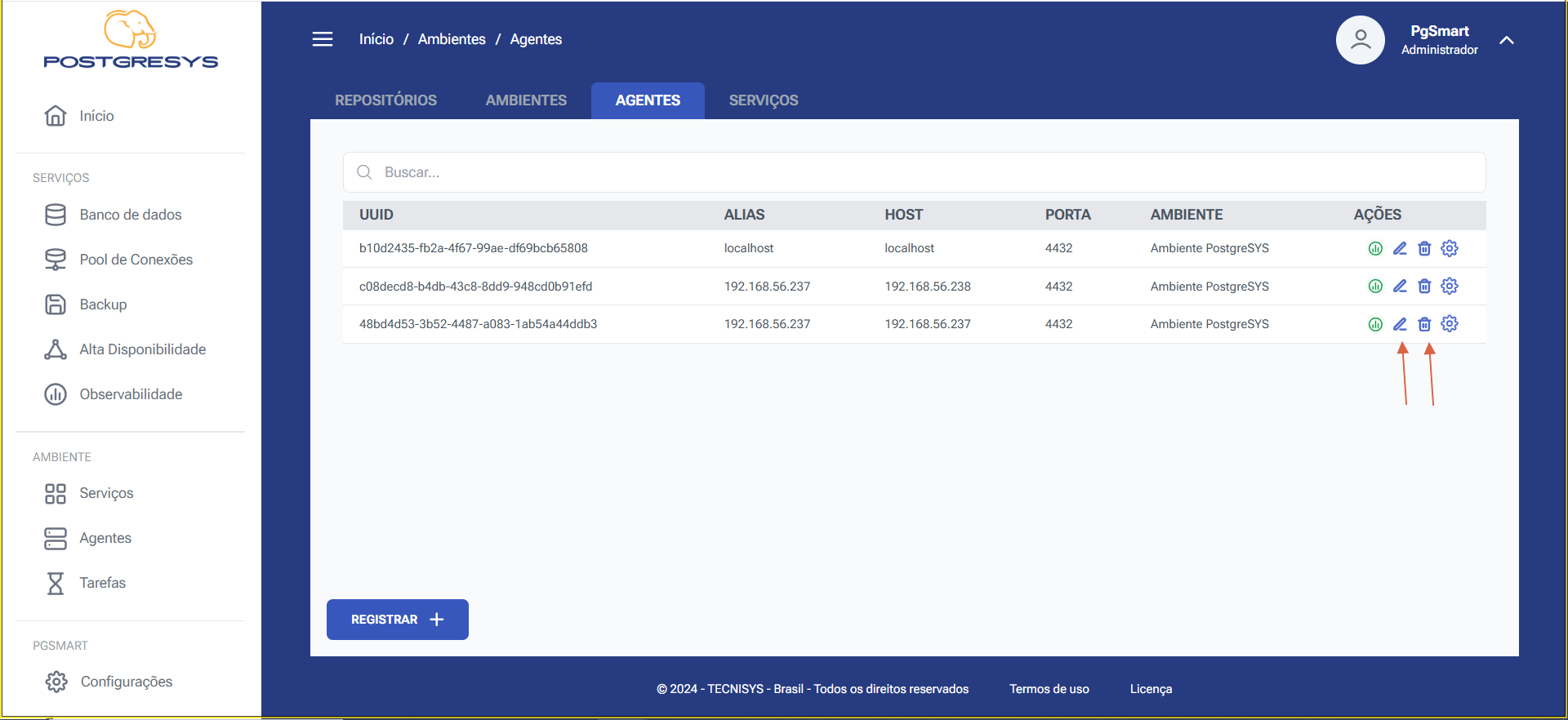1568x720 pixels.
Task: Open settings gear for c08decd8 agent
Action: coord(1450,286)
